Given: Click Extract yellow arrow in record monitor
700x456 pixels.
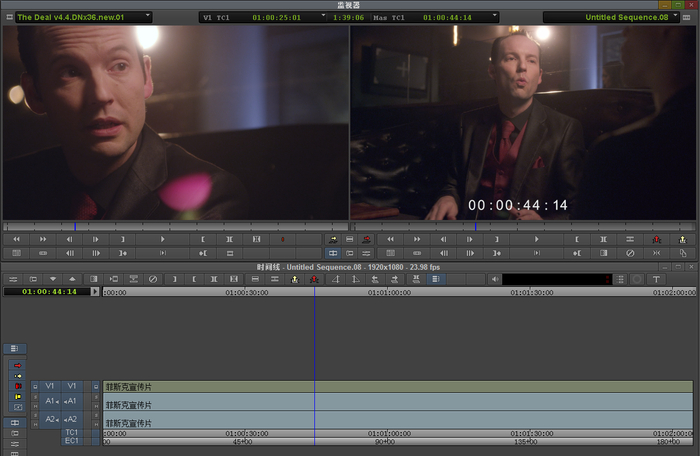Looking at the screenshot, I should (x=683, y=239).
